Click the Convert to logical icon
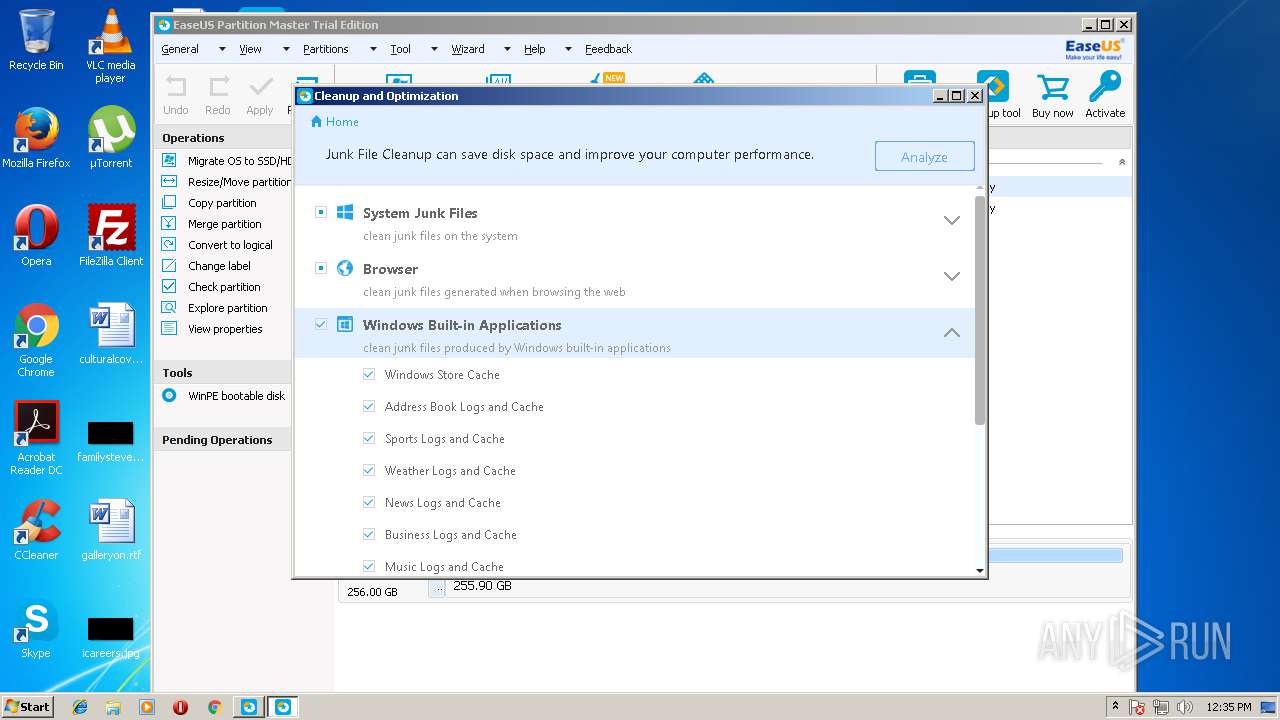1280x720 pixels. click(x=169, y=244)
